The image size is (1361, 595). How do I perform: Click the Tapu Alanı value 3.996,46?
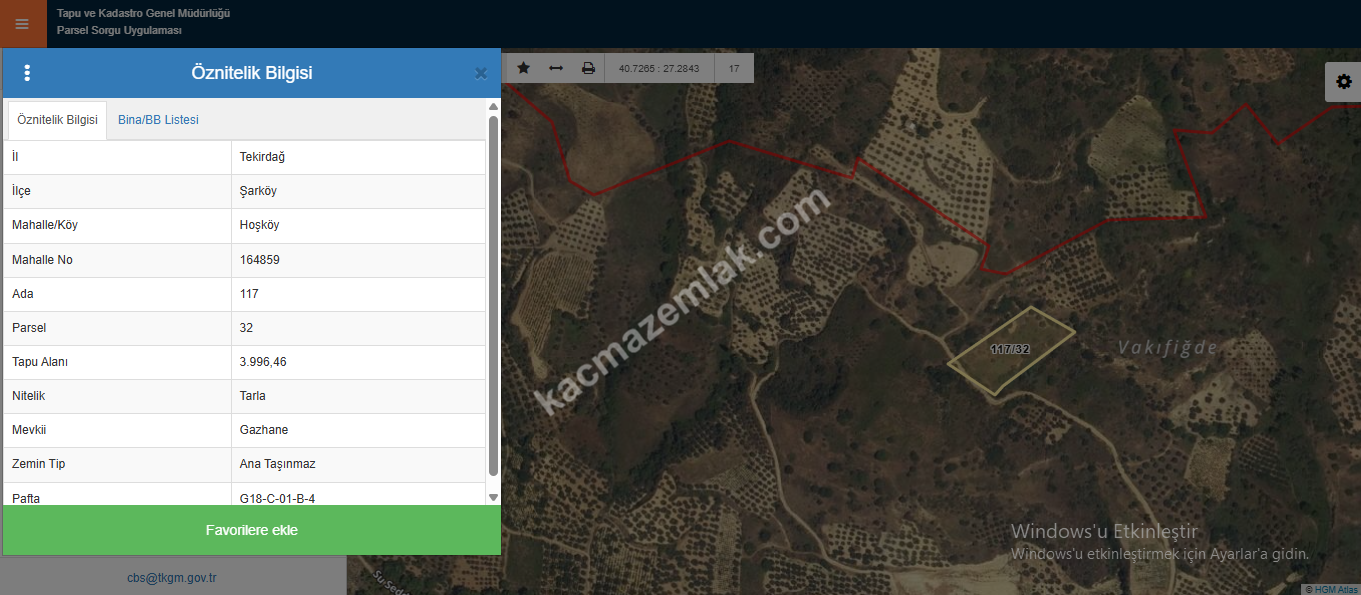(263, 362)
